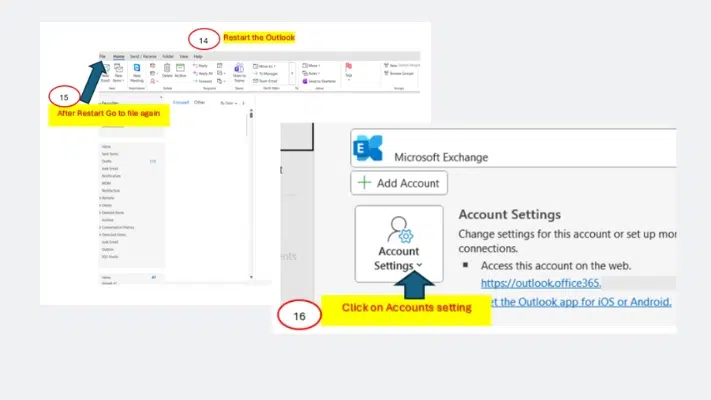Click Reply in the Respond group
Viewport: 711px width, 400px height.
pyautogui.click(x=200, y=66)
